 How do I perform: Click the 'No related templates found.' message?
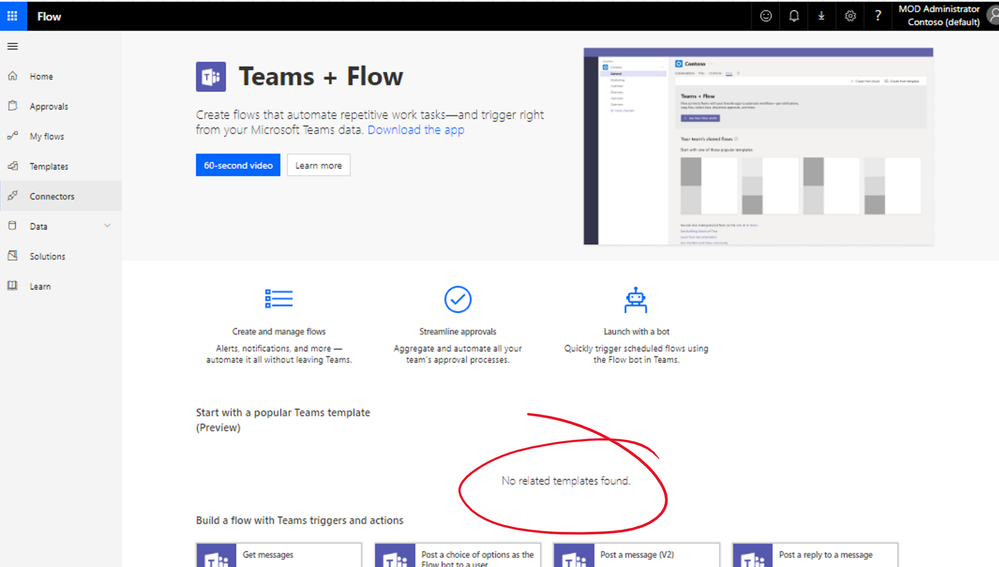pos(566,480)
